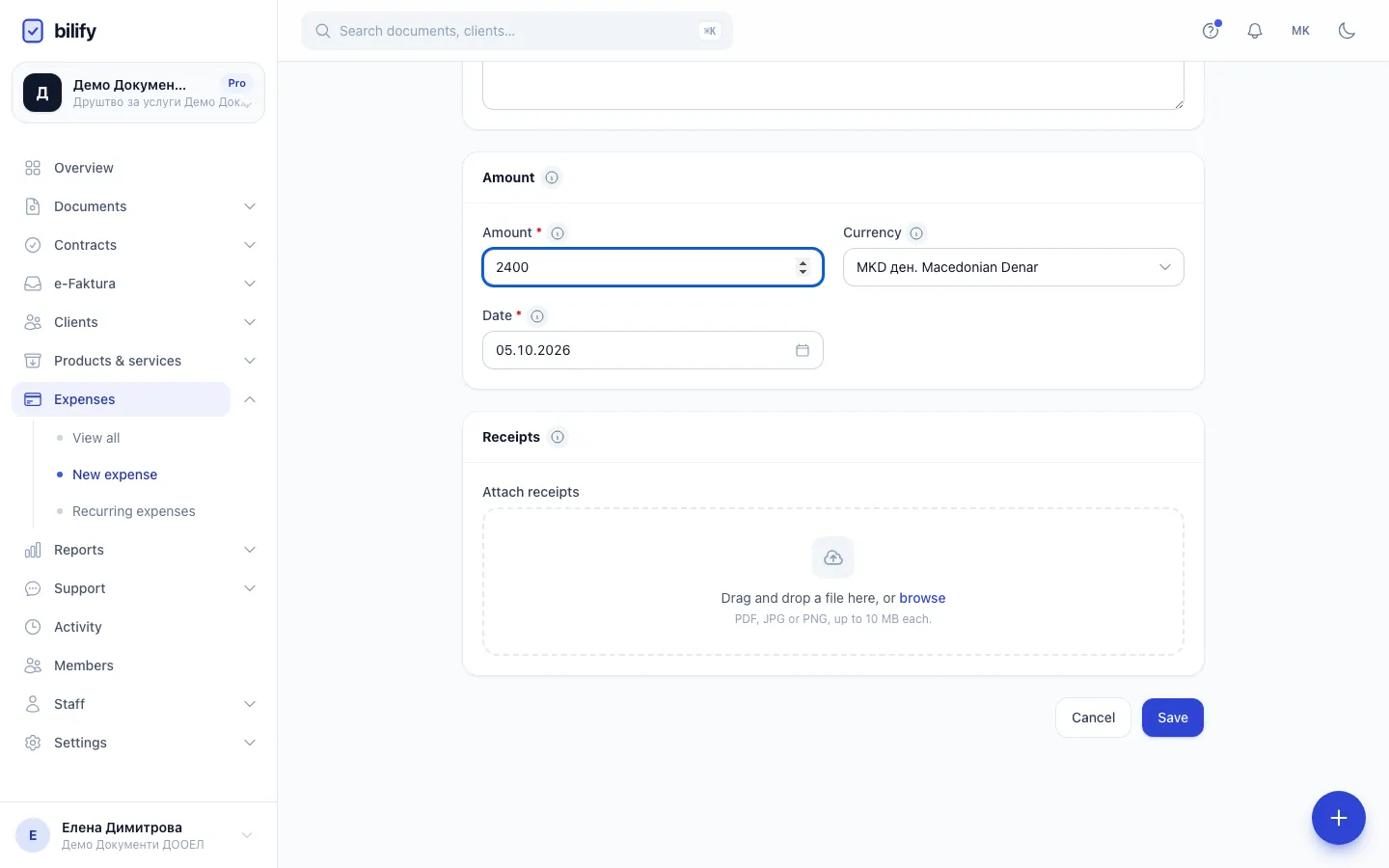Save the expense
Viewport: 1389px width, 868px height.
click(x=1173, y=718)
